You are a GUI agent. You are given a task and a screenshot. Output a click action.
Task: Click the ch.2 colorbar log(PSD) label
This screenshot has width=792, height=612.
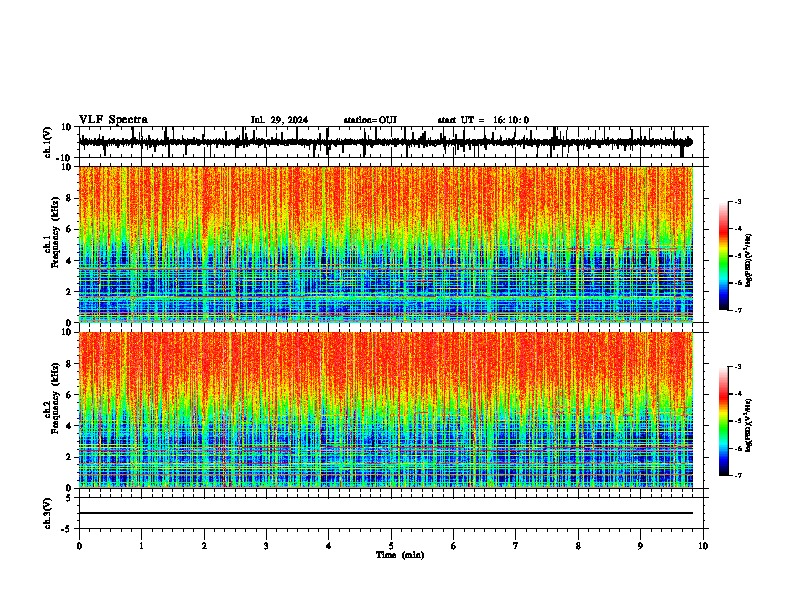pos(749,425)
